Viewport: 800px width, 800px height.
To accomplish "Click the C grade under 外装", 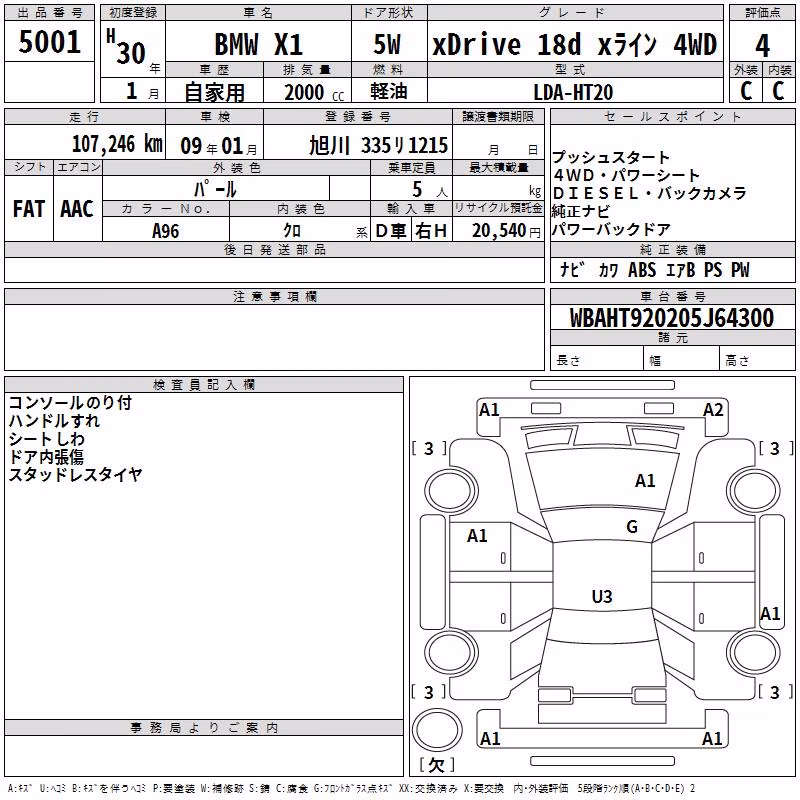I will (746, 91).
